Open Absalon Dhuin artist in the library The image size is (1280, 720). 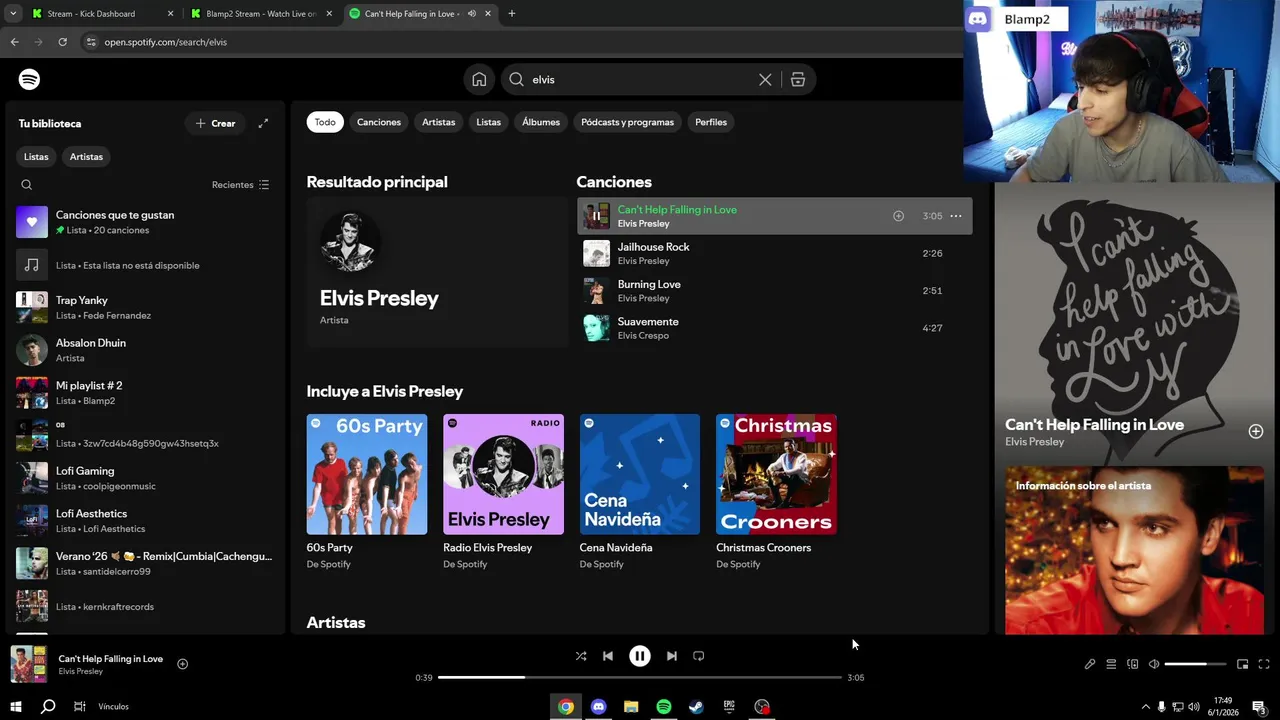pos(145,350)
